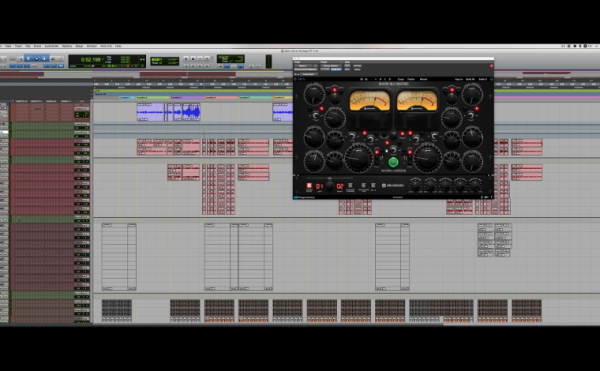The image size is (600, 371).
Task: Open the Window menu
Action: coord(92,46)
